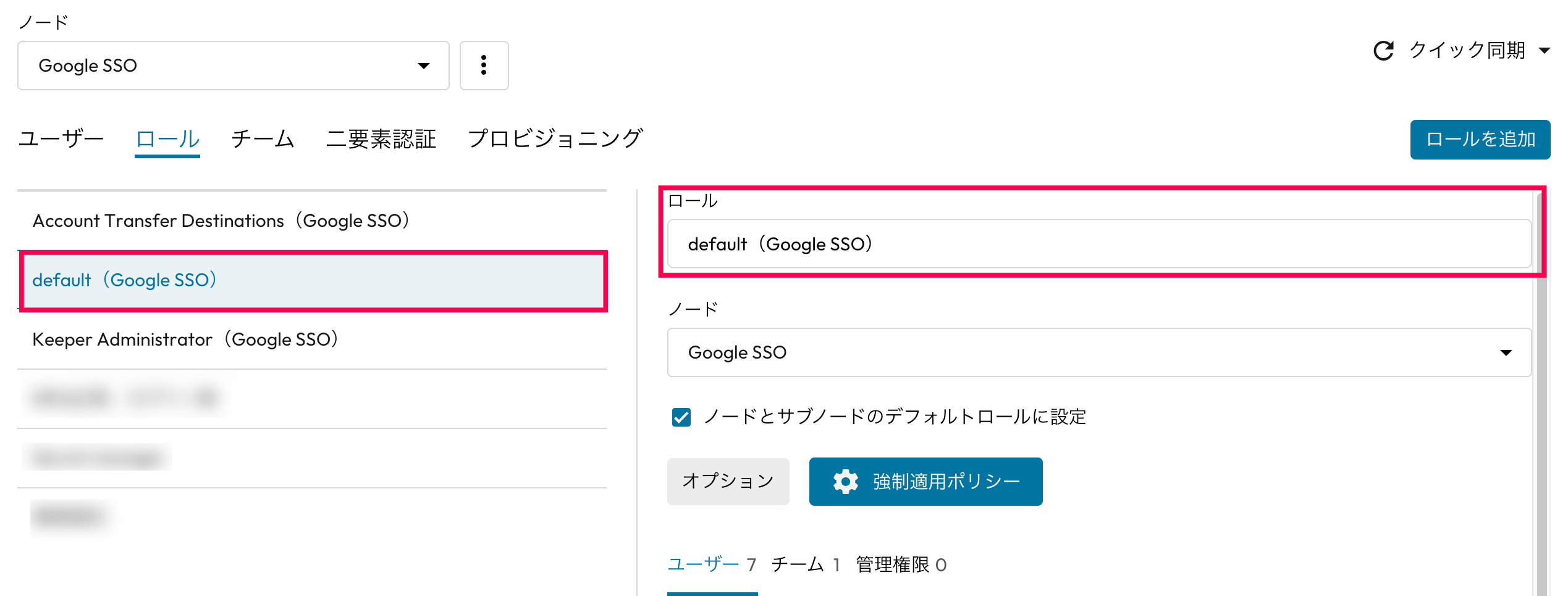Expand the クイック同期 dropdown arrow

[x=1545, y=51]
